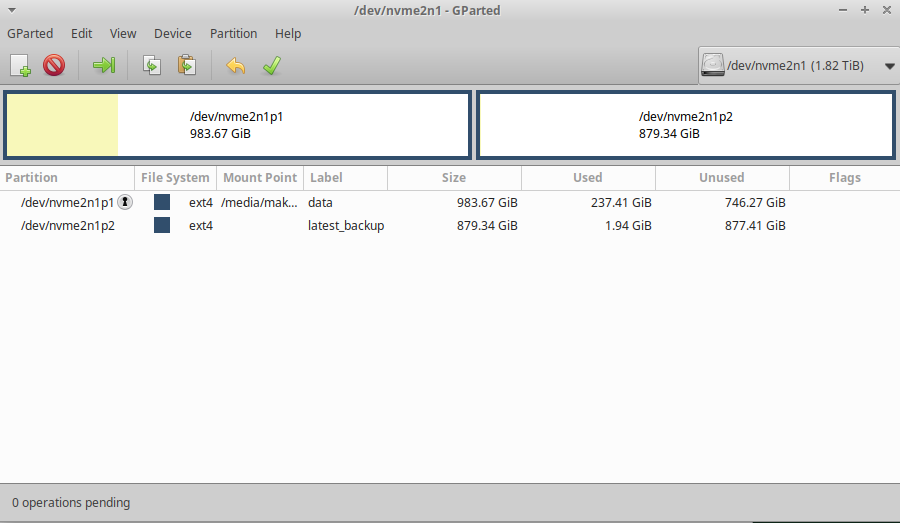The width and height of the screenshot is (900, 523).
Task: Select the /dev/nvme2n1p2 graphical partition block
Action: click(x=686, y=125)
